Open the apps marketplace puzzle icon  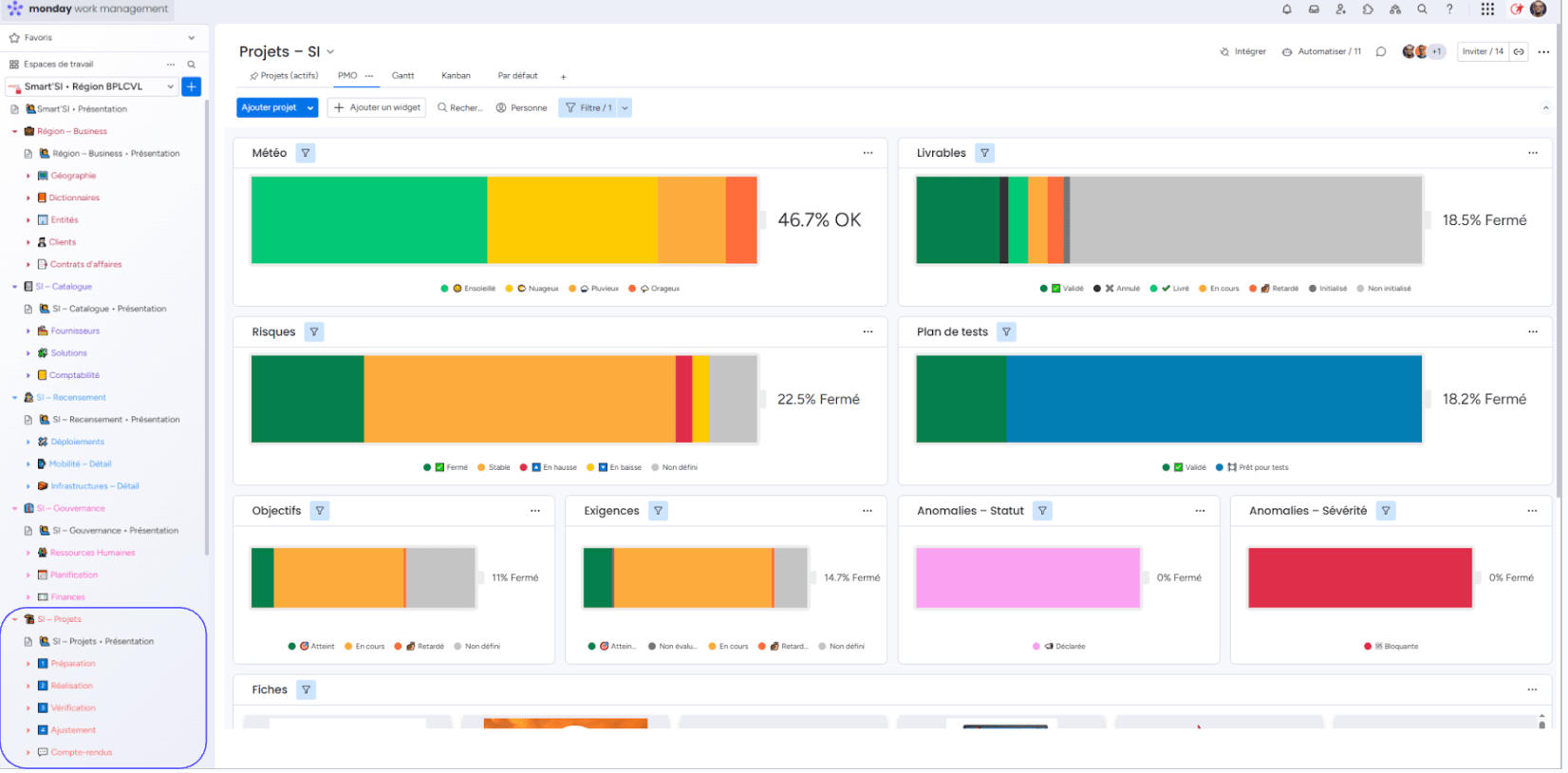(1368, 9)
